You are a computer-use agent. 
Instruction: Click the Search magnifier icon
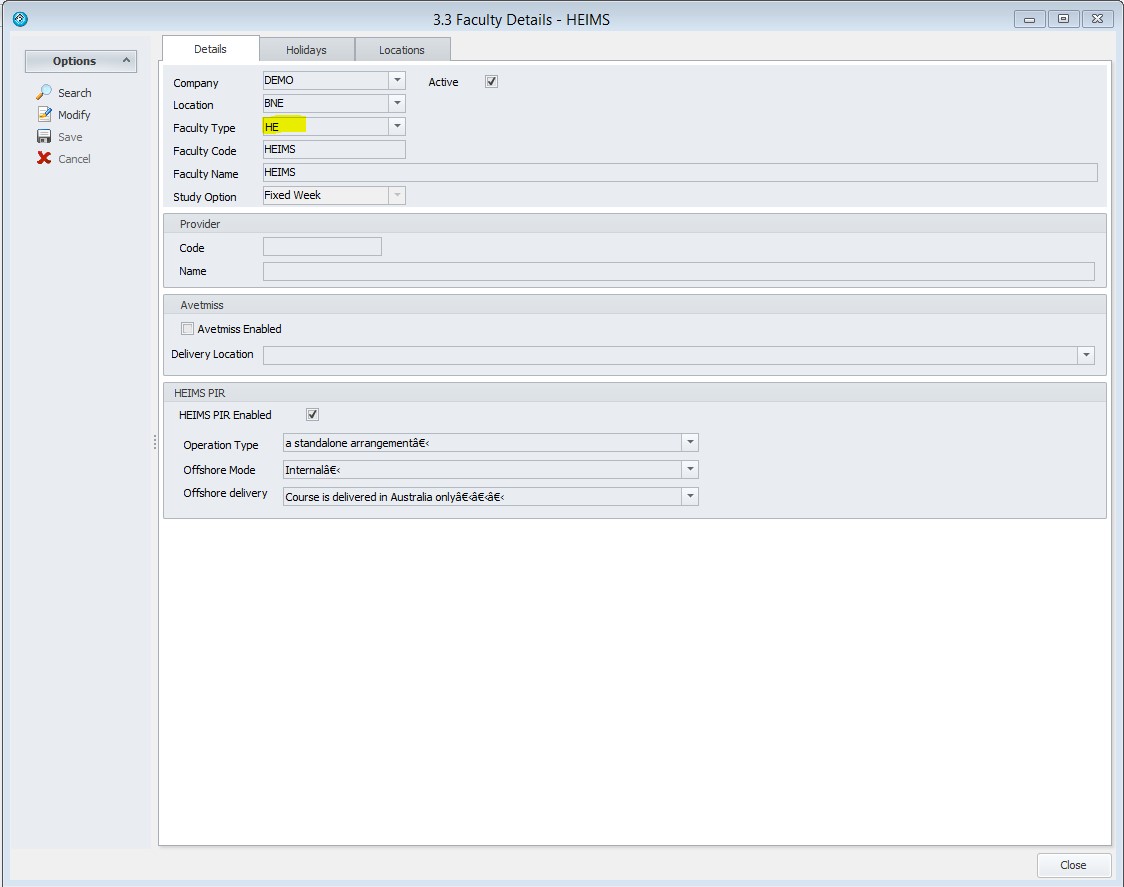(44, 92)
